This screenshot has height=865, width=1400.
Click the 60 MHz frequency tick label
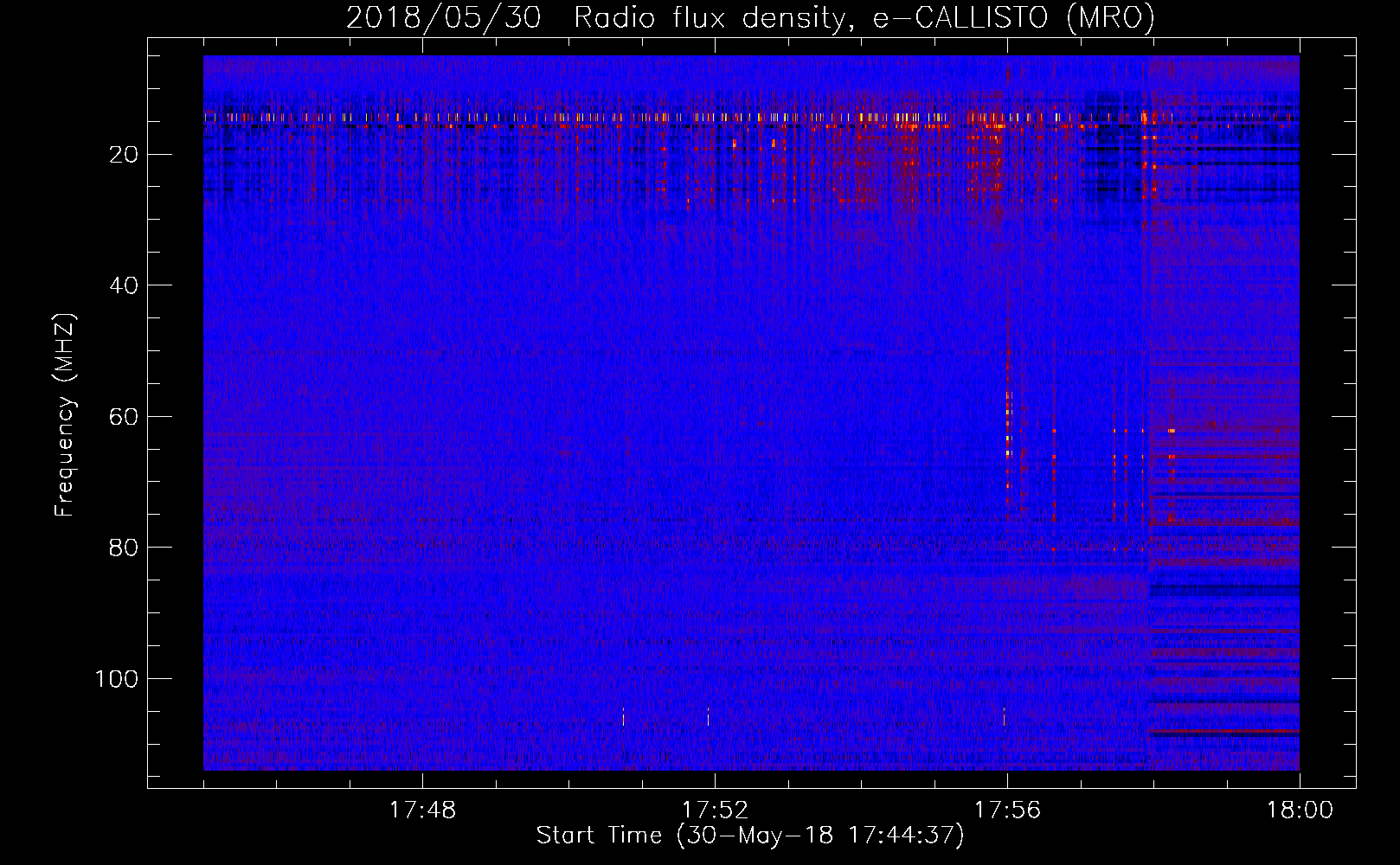(x=125, y=417)
